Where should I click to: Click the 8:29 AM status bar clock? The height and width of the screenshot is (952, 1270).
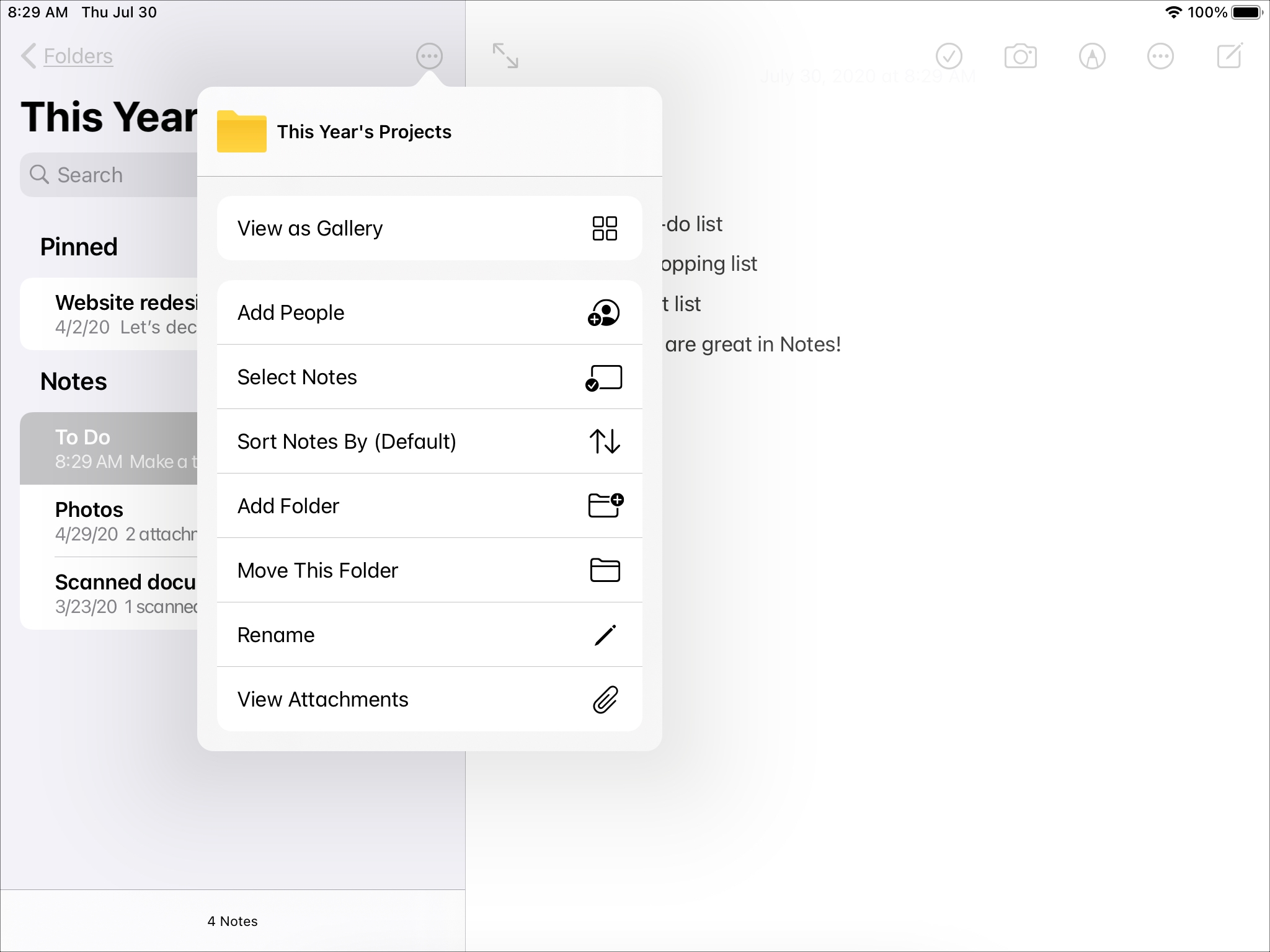(x=38, y=12)
